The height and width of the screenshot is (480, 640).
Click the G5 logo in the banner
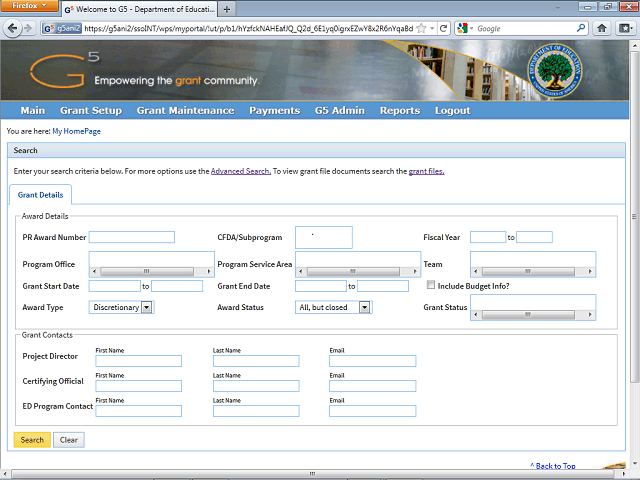(x=64, y=69)
